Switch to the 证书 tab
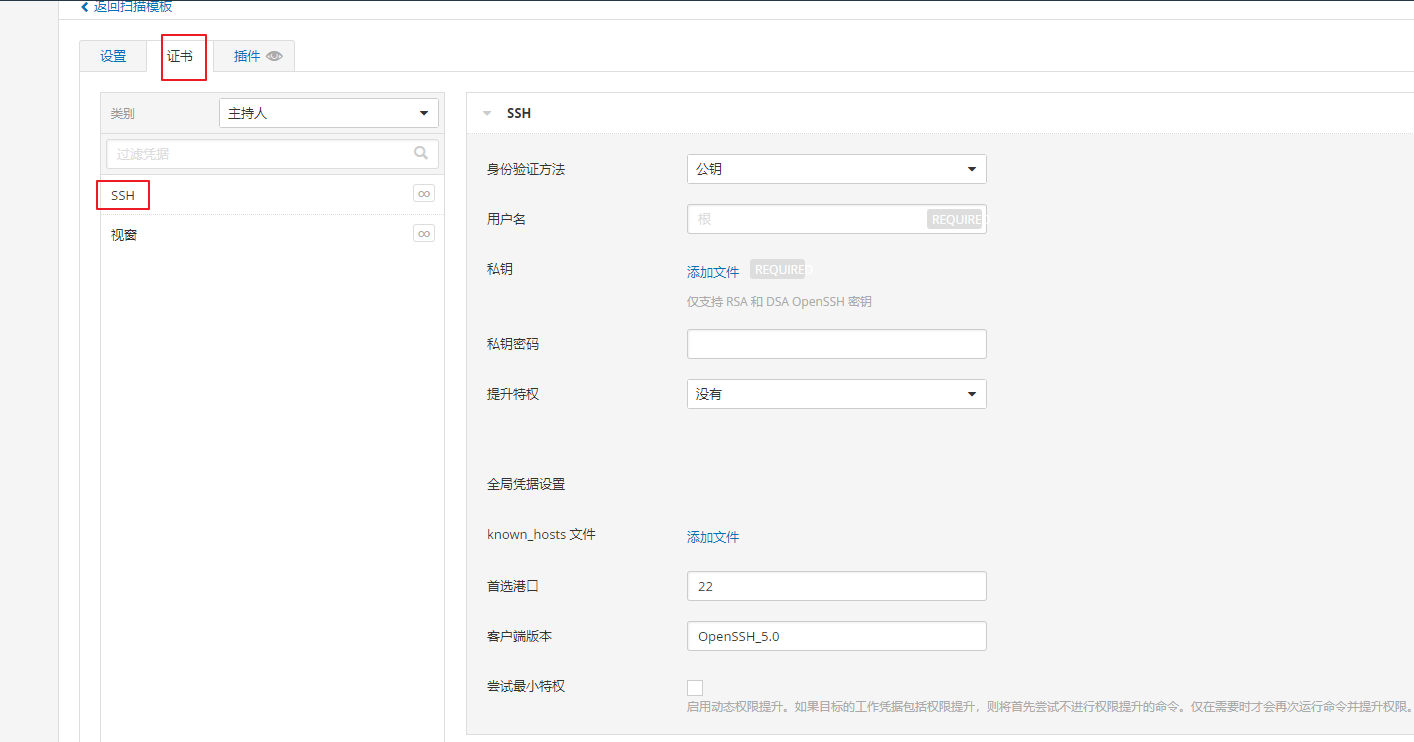This screenshot has width=1414, height=742. click(180, 56)
